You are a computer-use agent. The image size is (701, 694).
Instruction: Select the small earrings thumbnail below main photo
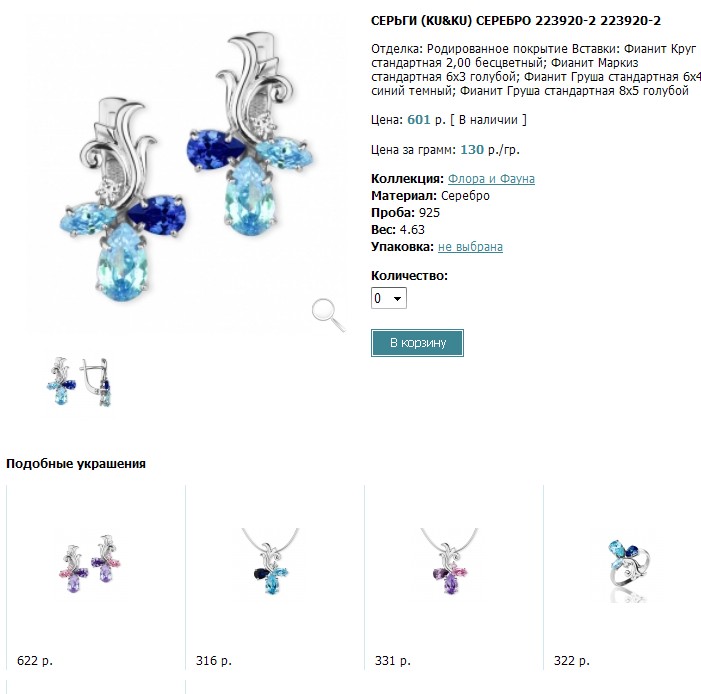point(80,381)
